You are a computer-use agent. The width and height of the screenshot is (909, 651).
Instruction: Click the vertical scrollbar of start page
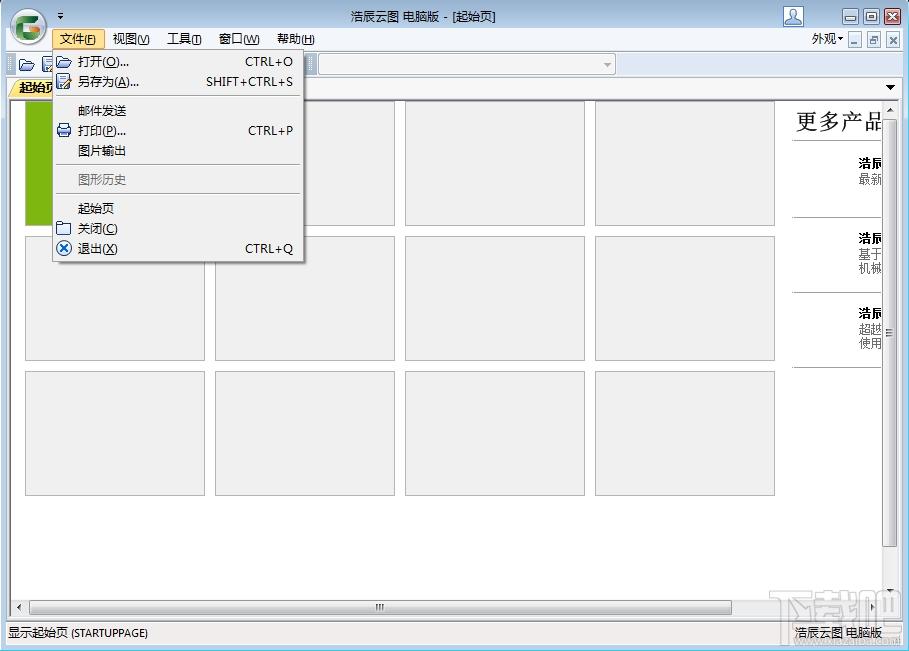point(890,333)
